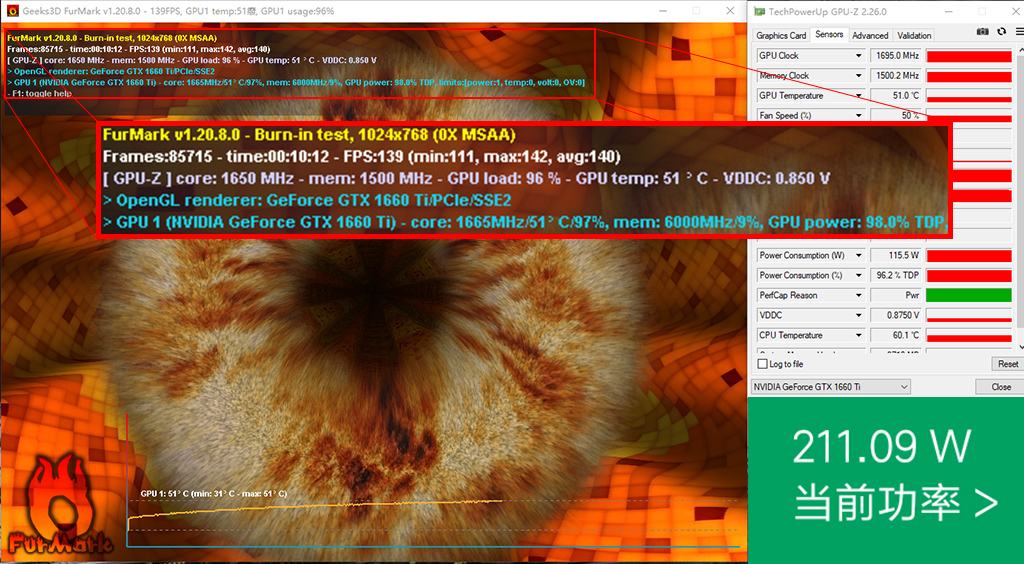Open the 当前功率 power link
The image size is (1024, 564).
tap(896, 503)
